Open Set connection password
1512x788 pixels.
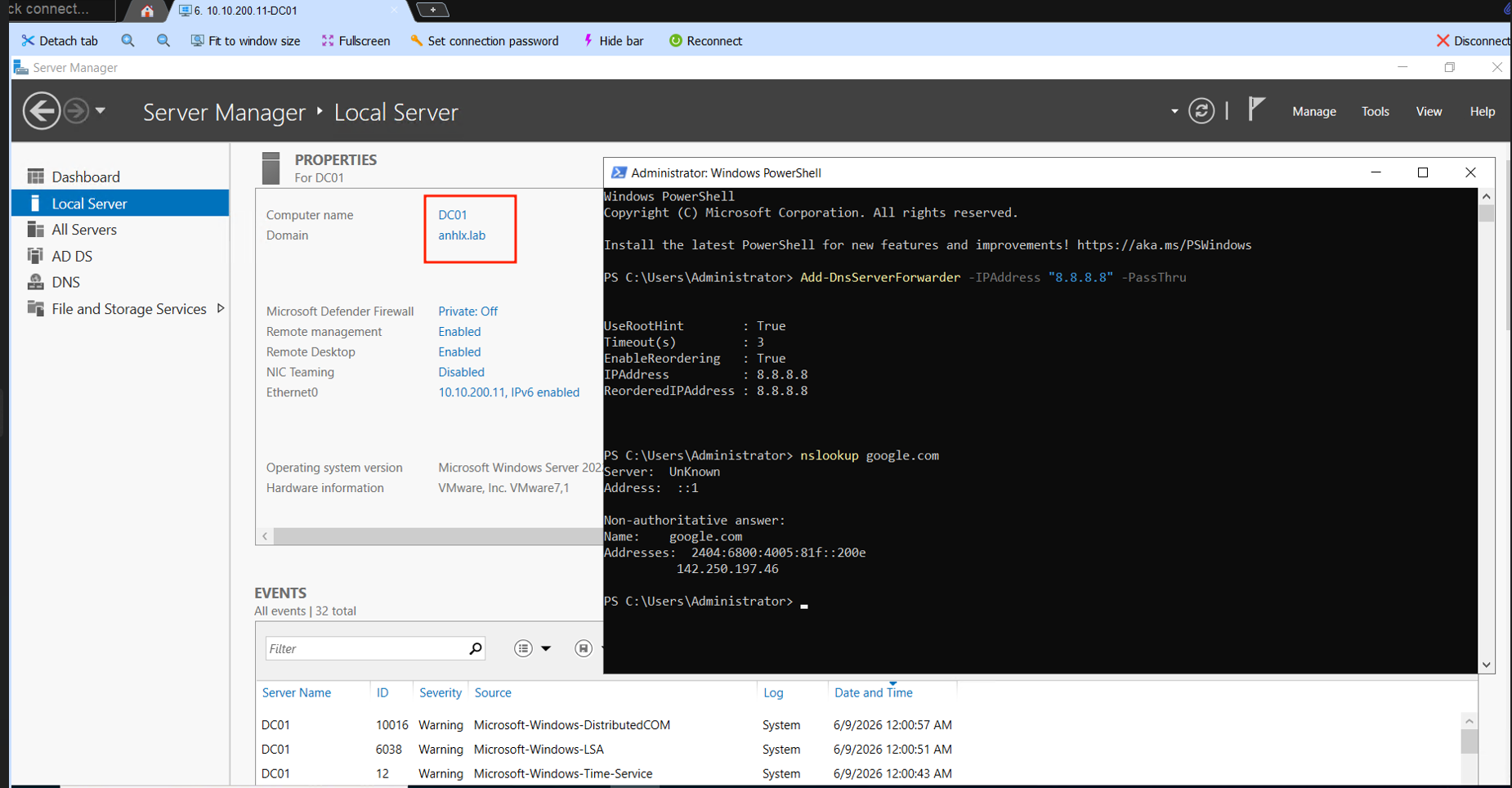click(484, 41)
